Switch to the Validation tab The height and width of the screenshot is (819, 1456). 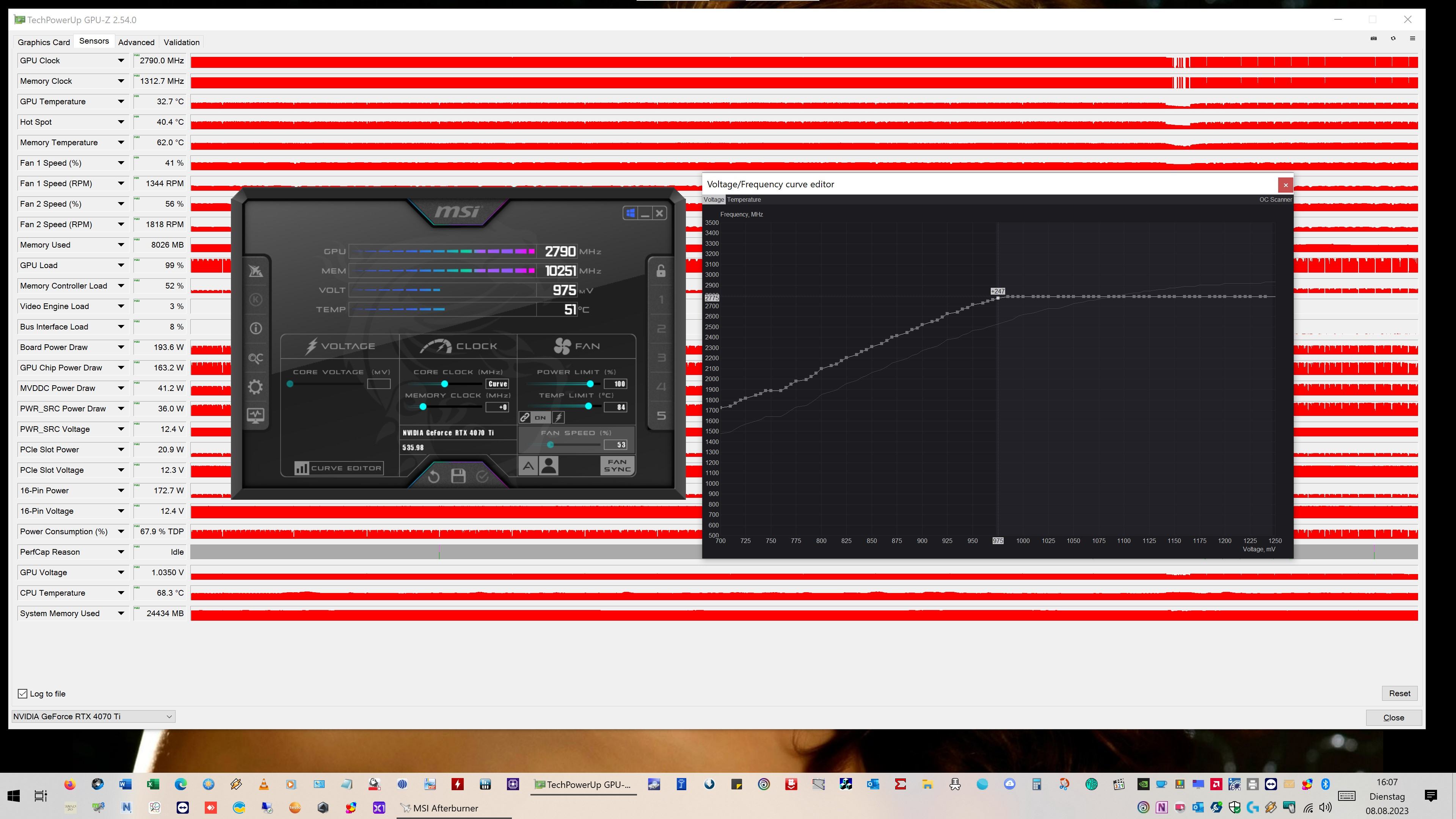click(x=182, y=42)
